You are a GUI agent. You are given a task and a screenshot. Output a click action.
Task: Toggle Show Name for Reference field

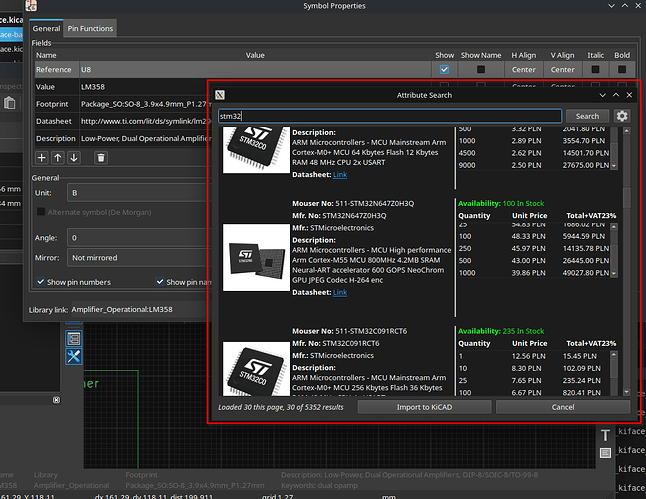[481, 70]
